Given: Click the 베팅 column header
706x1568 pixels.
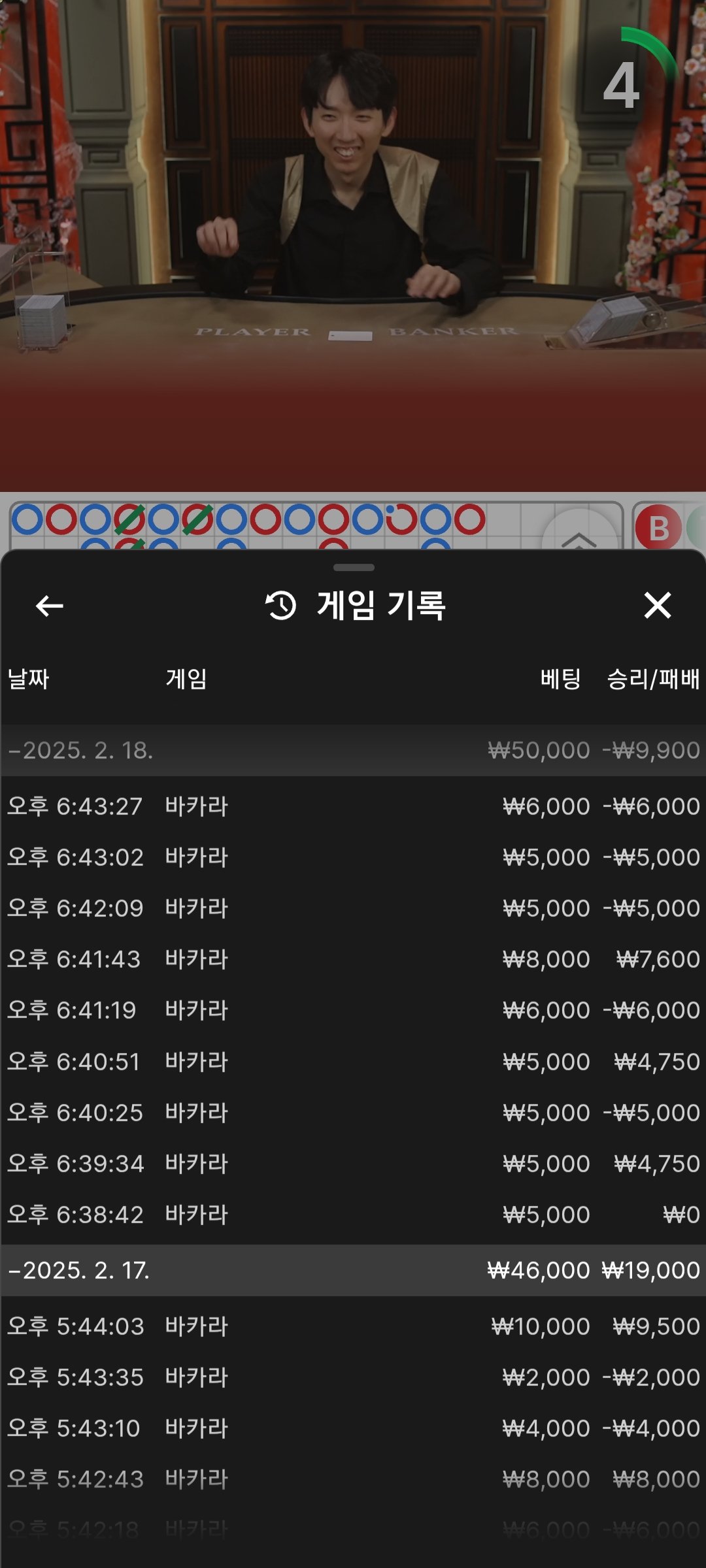Looking at the screenshot, I should (560, 679).
